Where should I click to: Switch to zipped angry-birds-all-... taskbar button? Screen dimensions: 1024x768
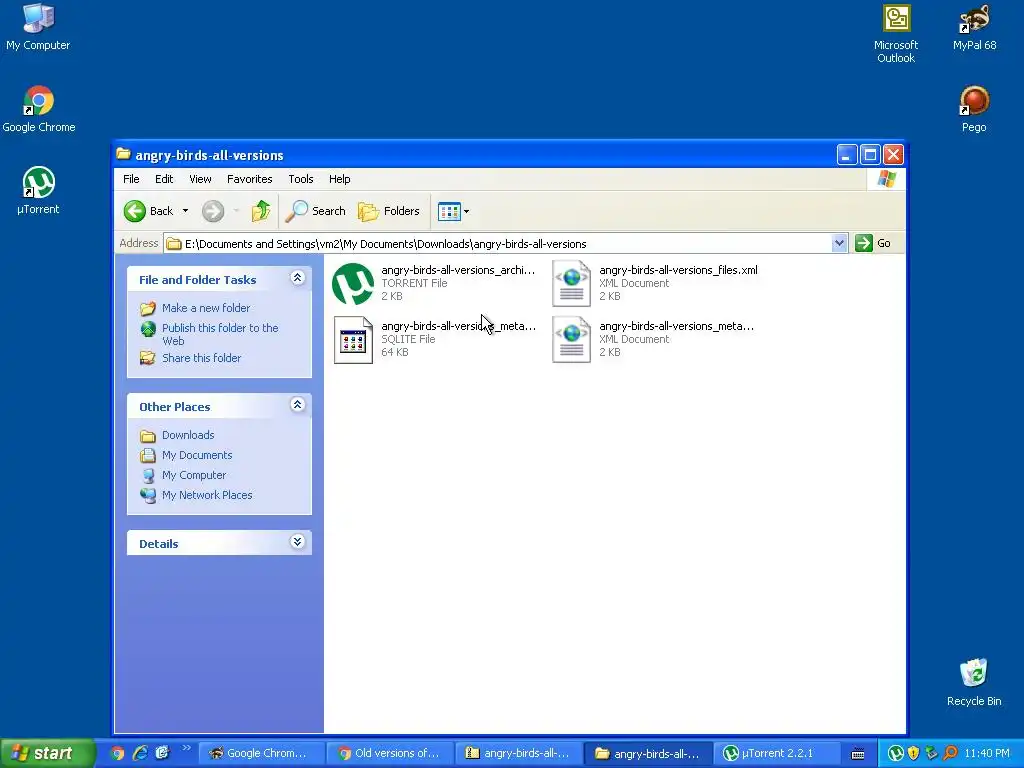[x=519, y=753]
